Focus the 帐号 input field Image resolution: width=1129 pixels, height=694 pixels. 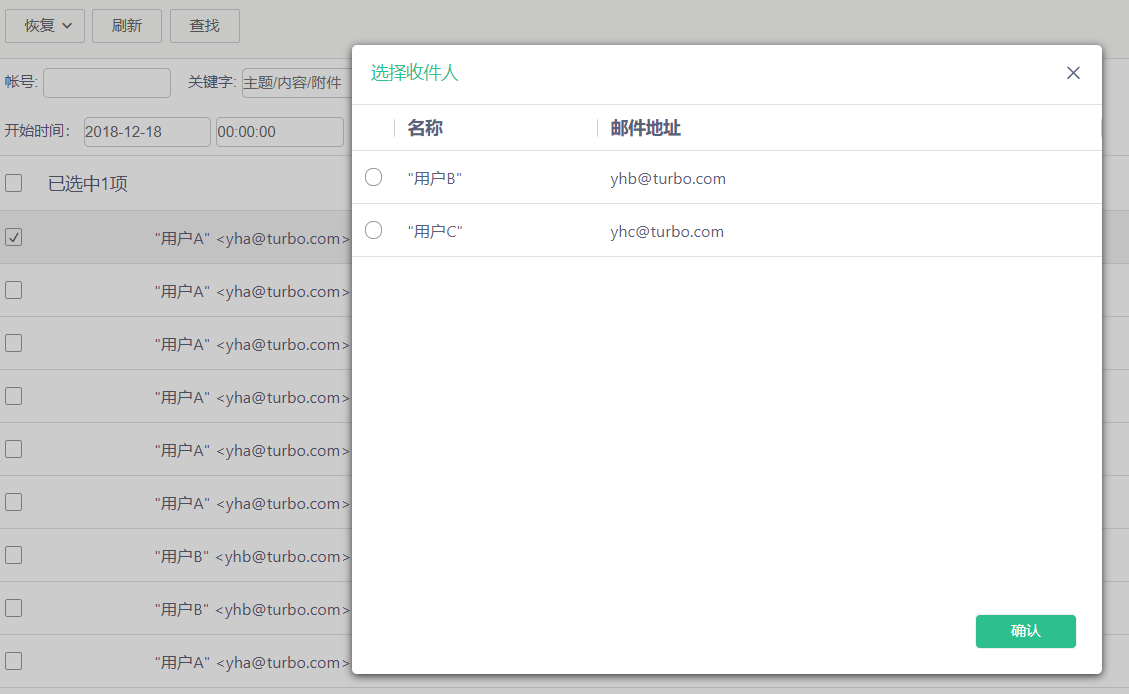pyautogui.click(x=107, y=83)
